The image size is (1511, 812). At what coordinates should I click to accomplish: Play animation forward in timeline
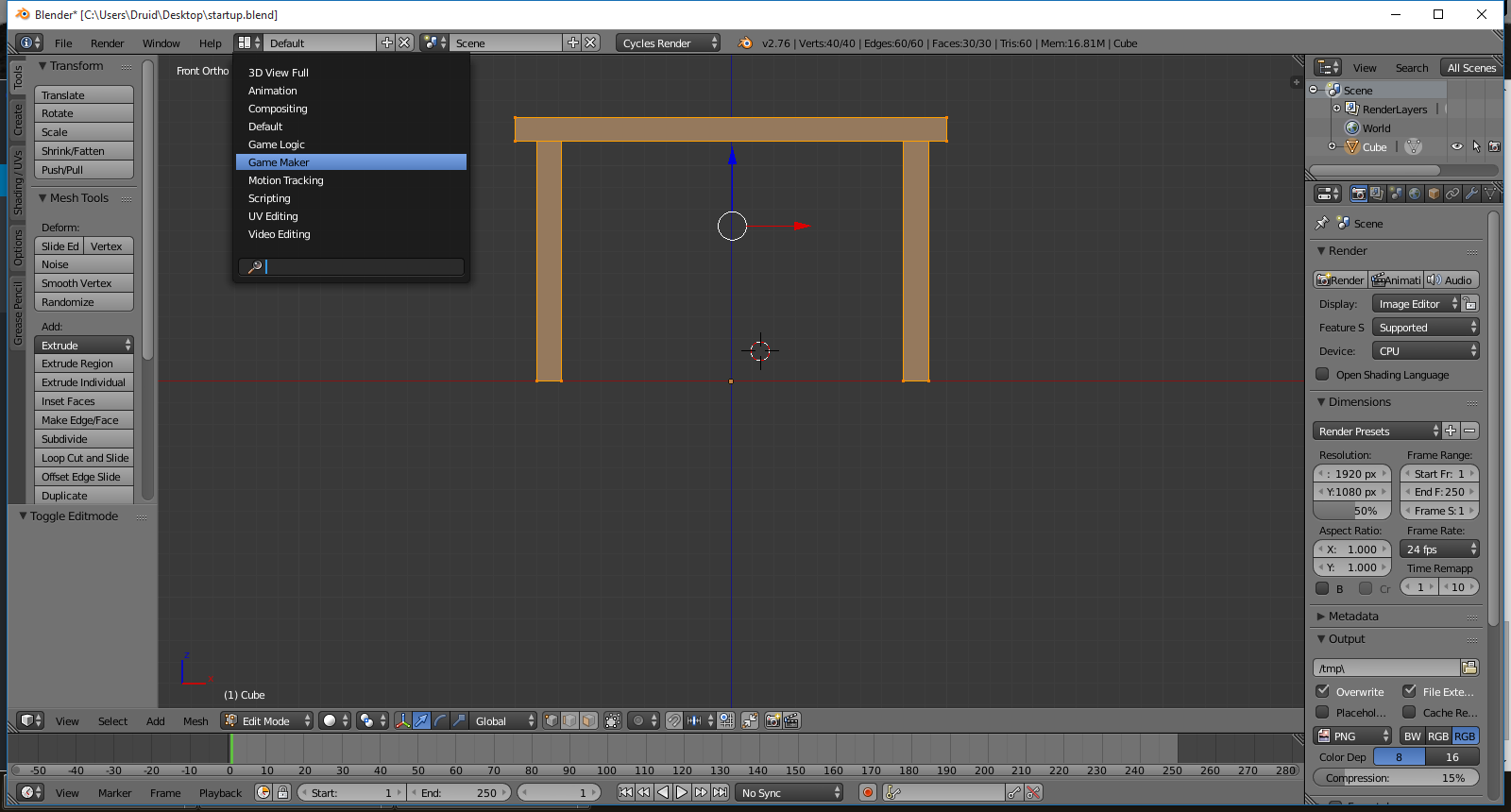coord(682,792)
